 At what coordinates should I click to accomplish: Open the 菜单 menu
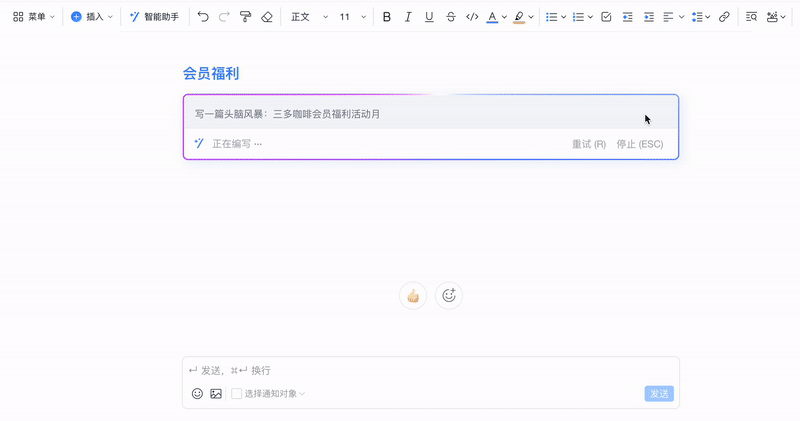34,17
